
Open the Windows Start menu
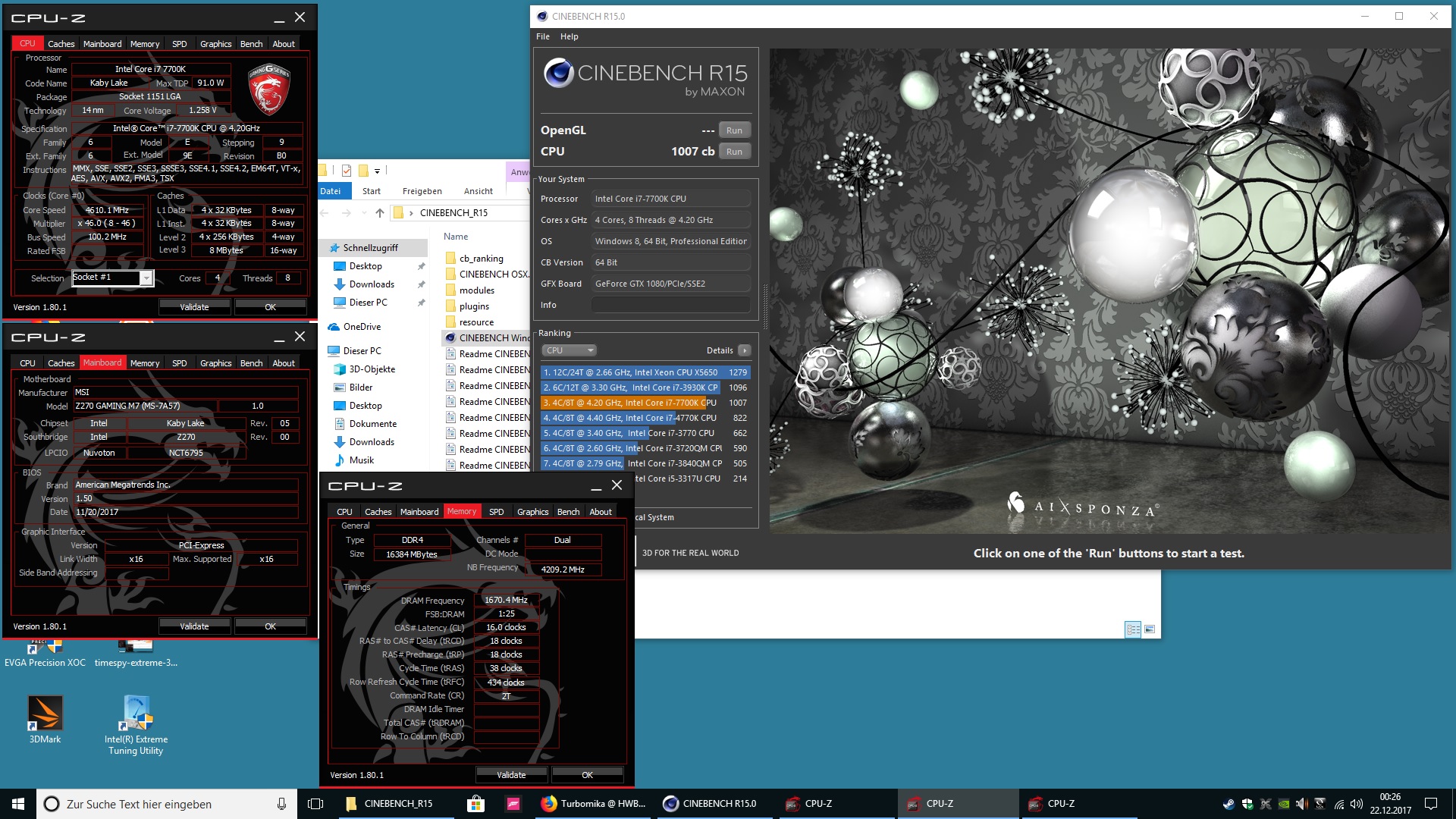(x=18, y=804)
